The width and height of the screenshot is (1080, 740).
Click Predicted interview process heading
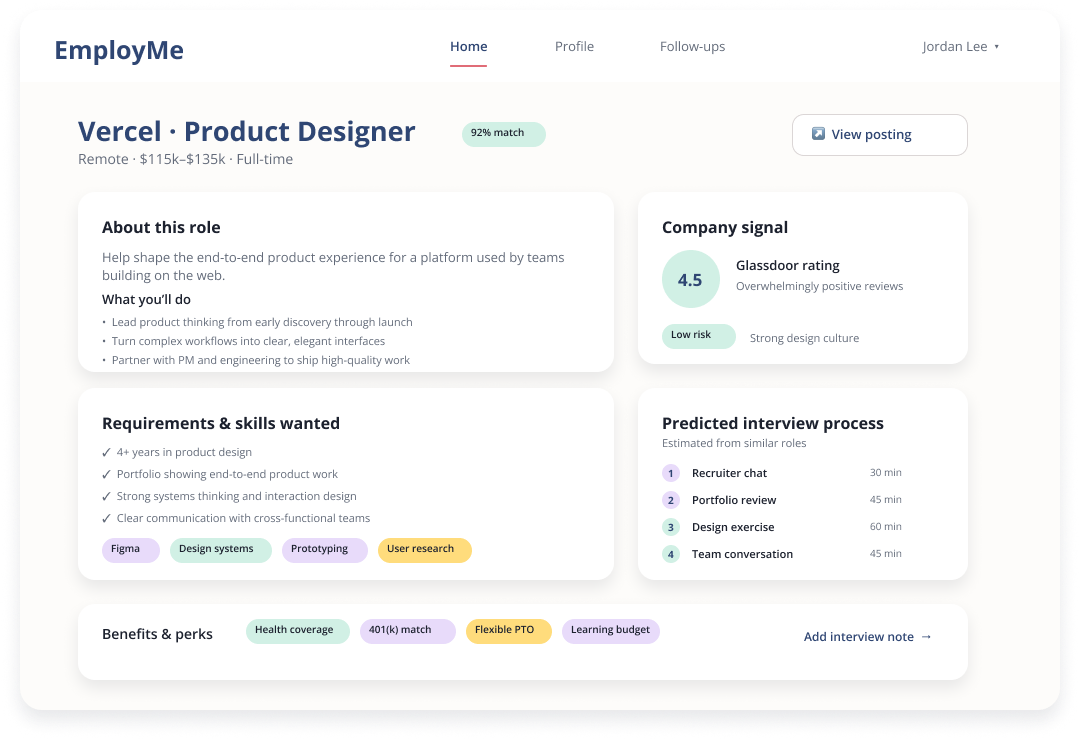point(773,423)
